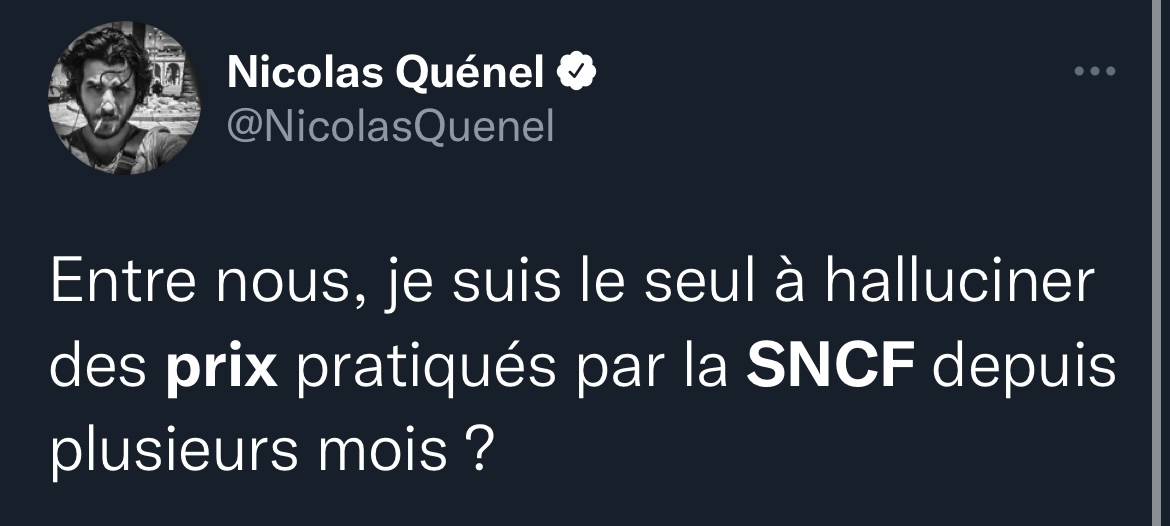Image resolution: width=1170 pixels, height=526 pixels.
Task: Open the @NicolasQuenel handle link
Action: 390,126
